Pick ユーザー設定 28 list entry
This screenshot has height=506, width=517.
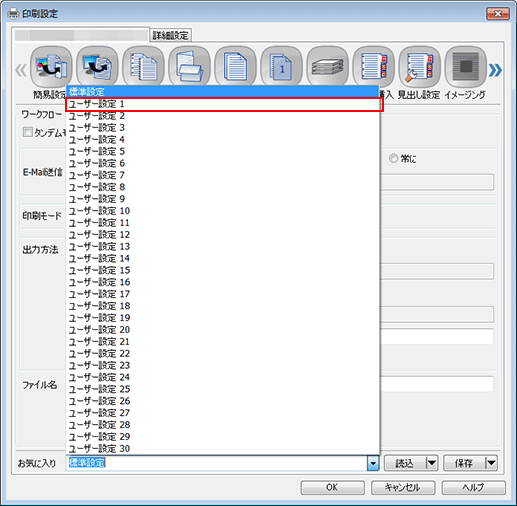click(222, 425)
